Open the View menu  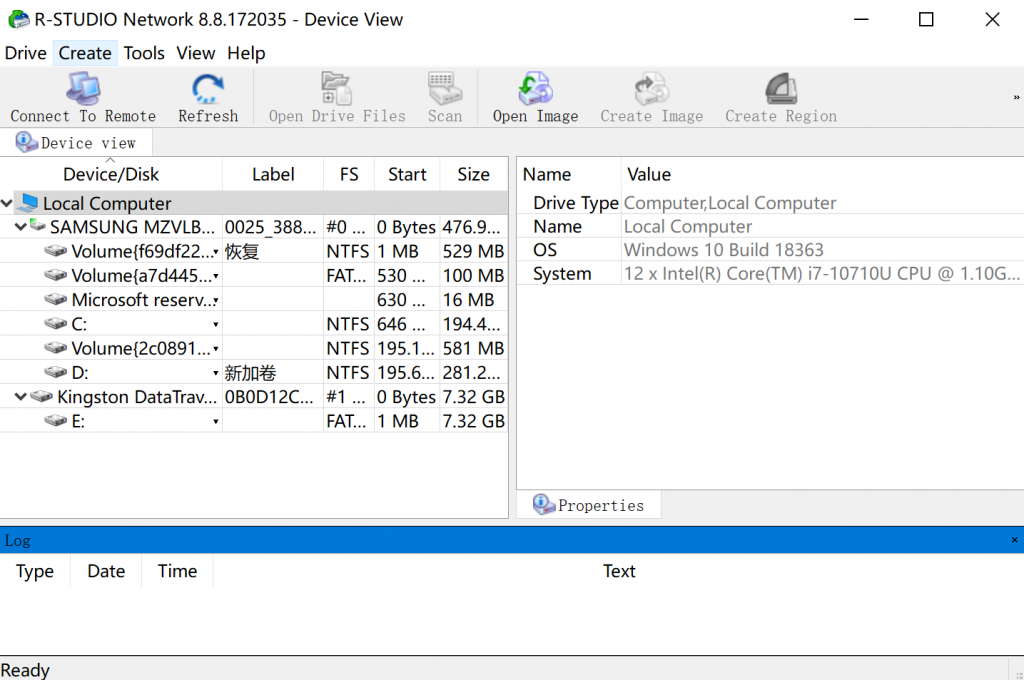click(x=195, y=53)
